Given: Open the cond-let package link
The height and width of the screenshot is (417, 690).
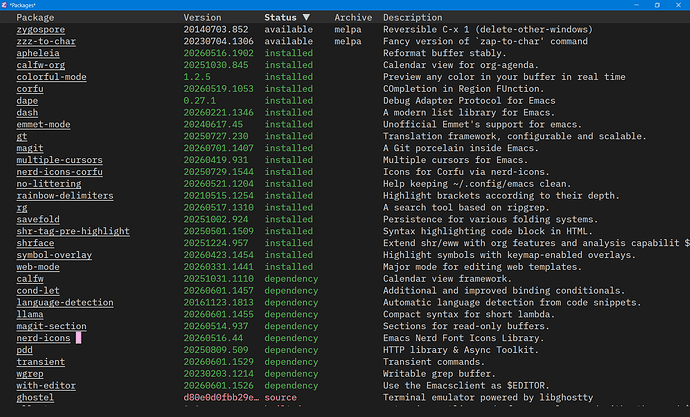Looking at the screenshot, I should [38, 291].
